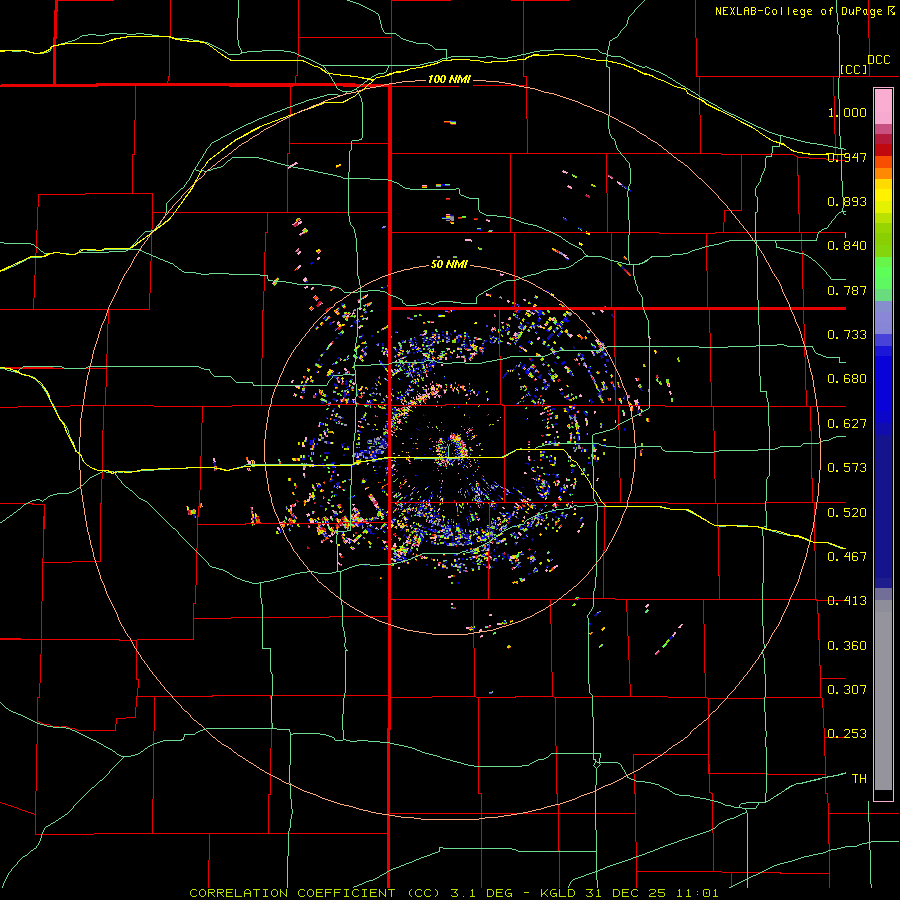Click the 50 NMI range ring label
900x900 pixels.
[449, 265]
